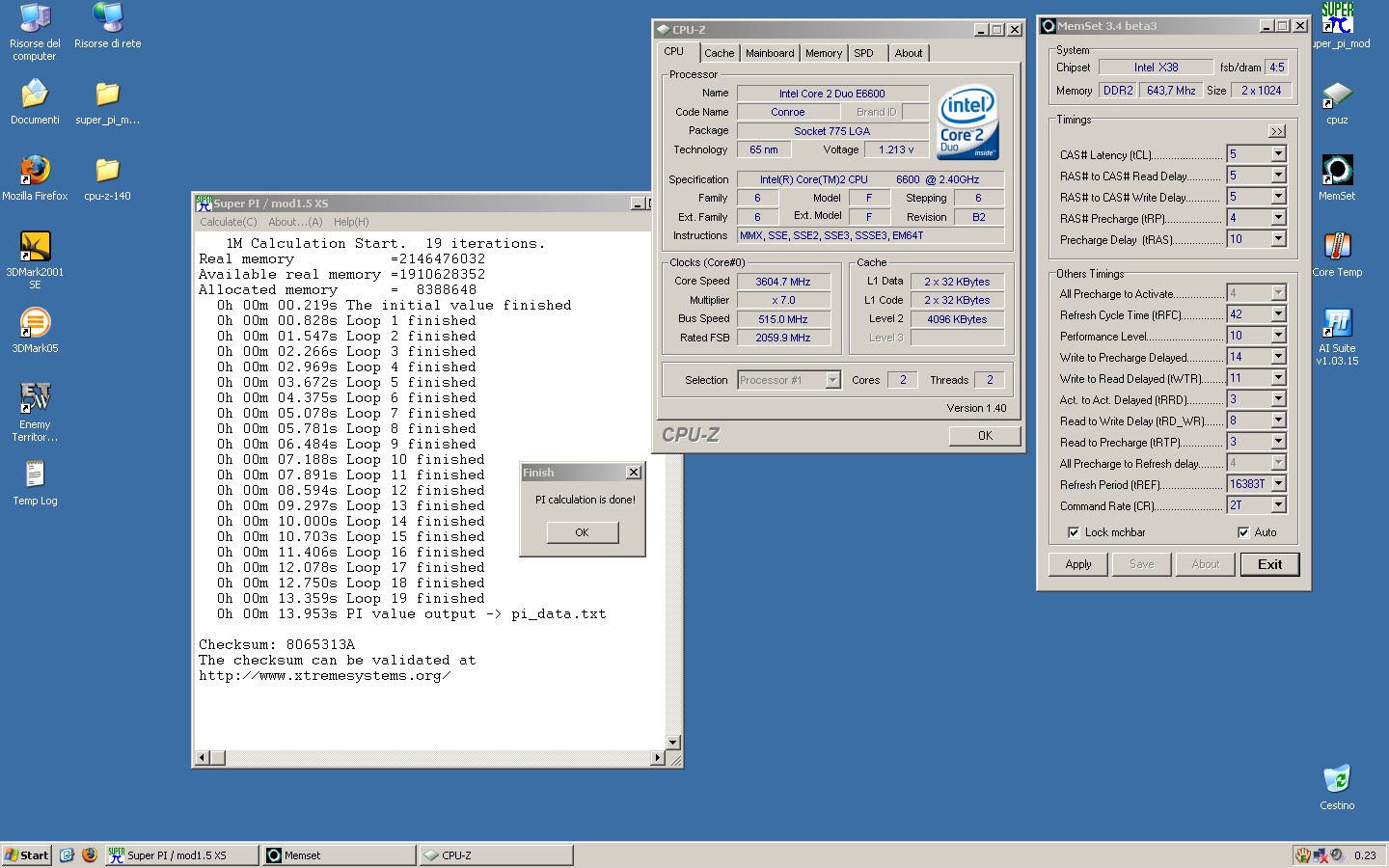Click the Super PI window title icon

[x=204, y=203]
